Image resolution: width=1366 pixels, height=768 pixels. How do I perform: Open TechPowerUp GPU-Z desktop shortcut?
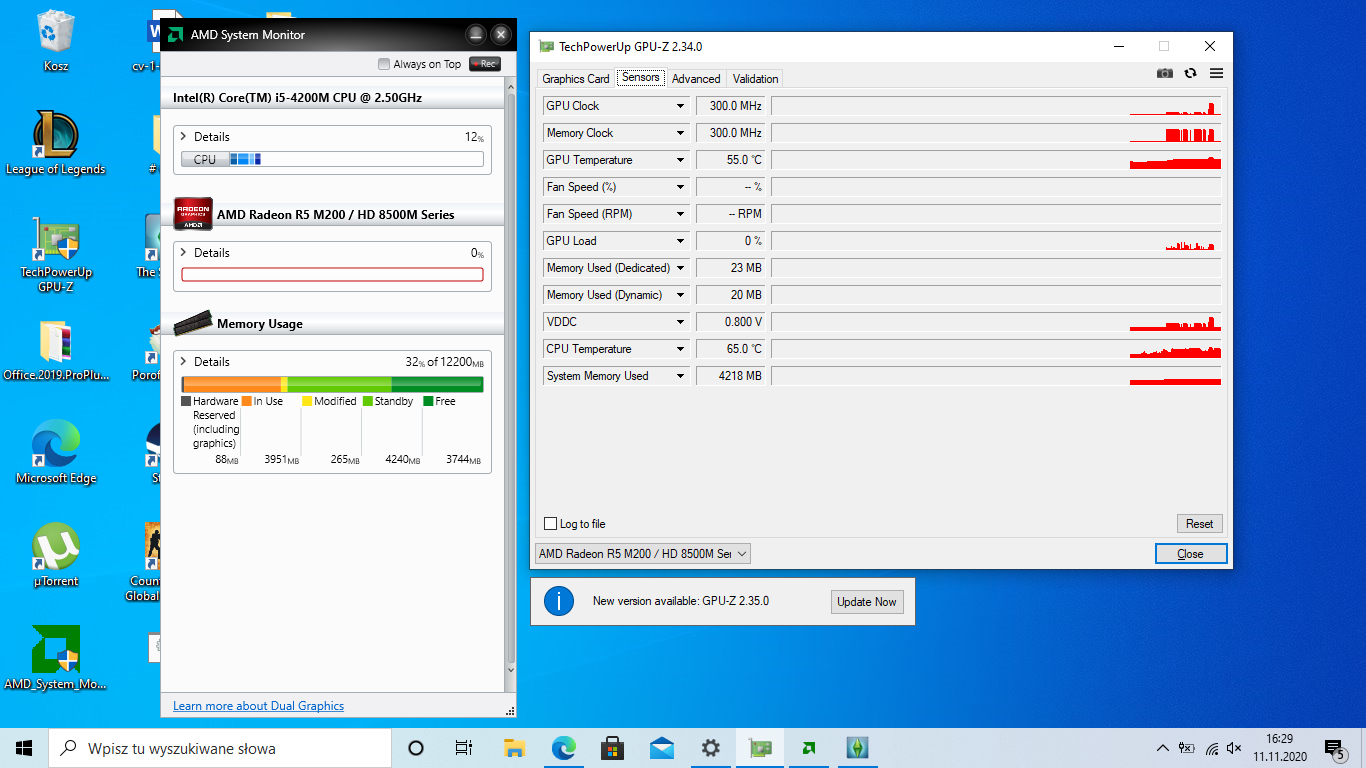click(x=56, y=254)
